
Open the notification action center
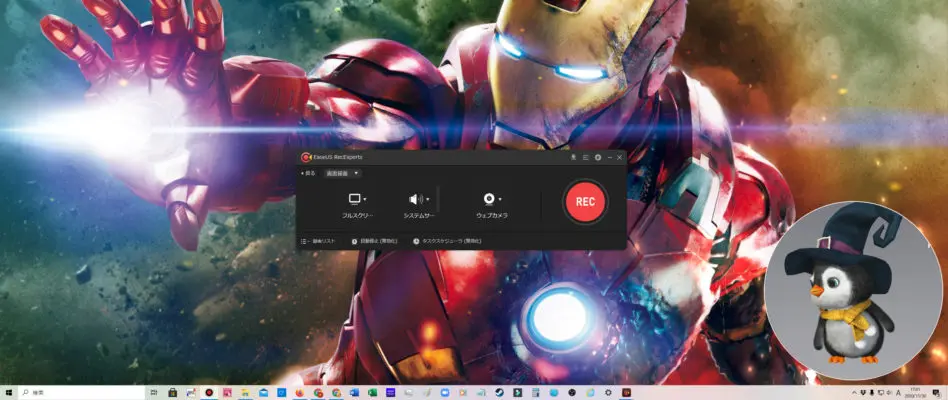(937, 393)
